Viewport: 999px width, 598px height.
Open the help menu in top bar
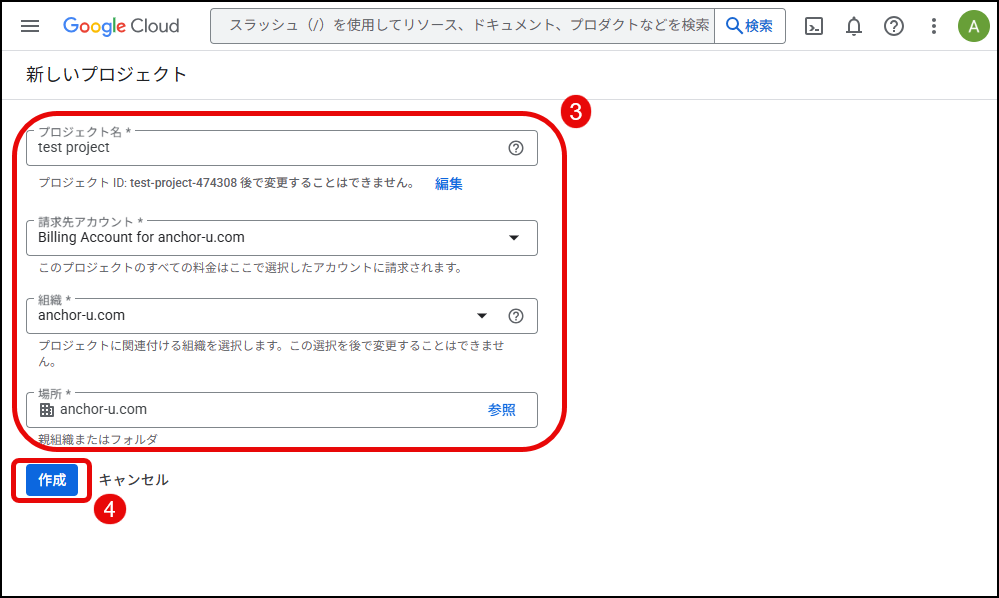(x=894, y=26)
